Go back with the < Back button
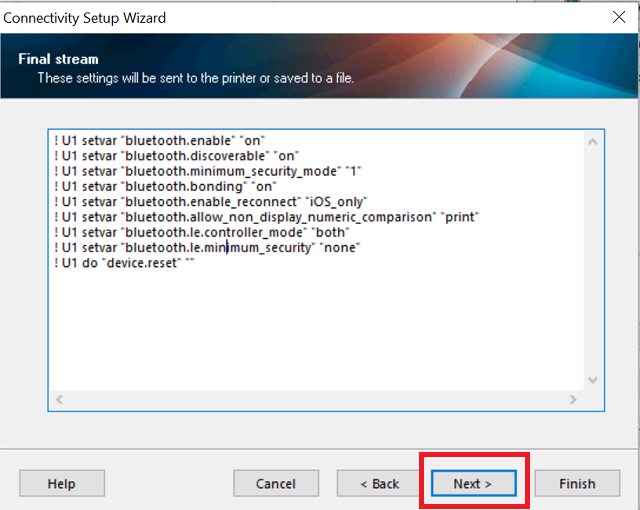 coord(380,484)
